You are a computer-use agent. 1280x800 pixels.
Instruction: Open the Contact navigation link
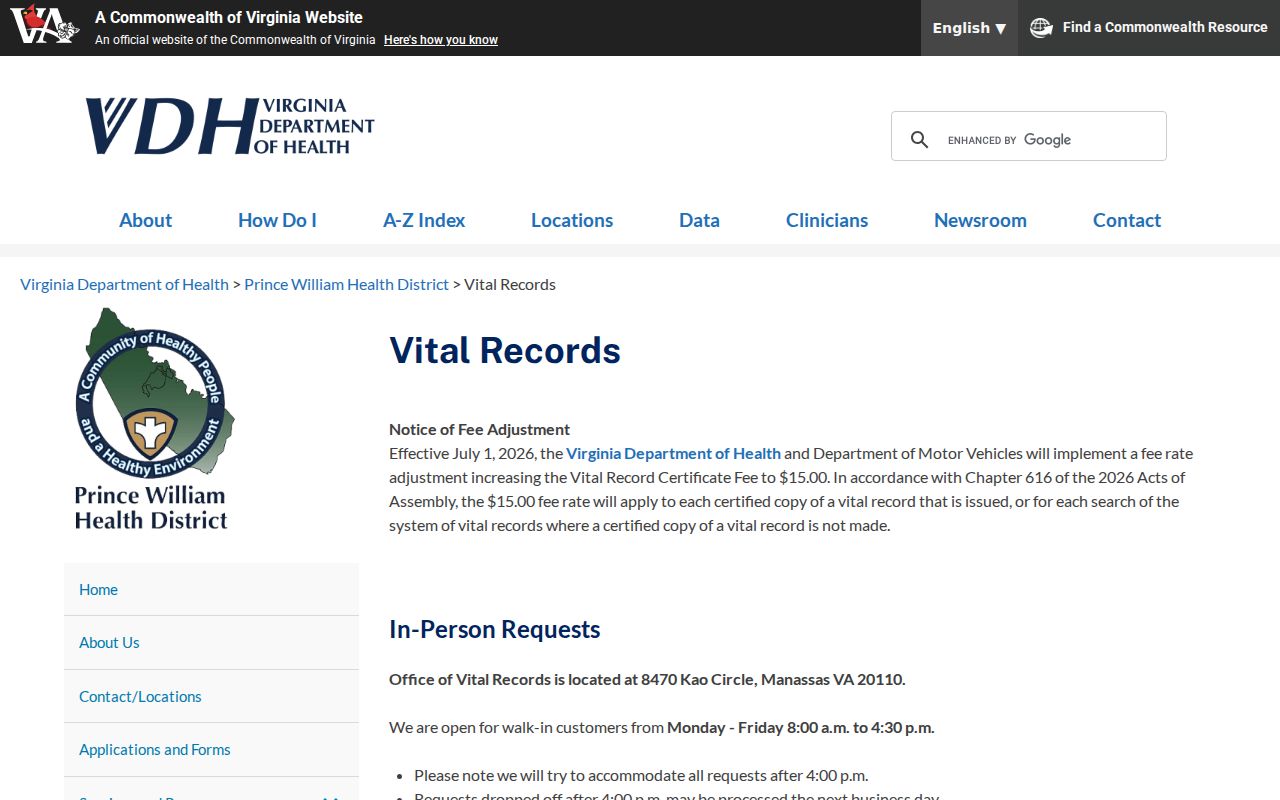pos(1127,220)
